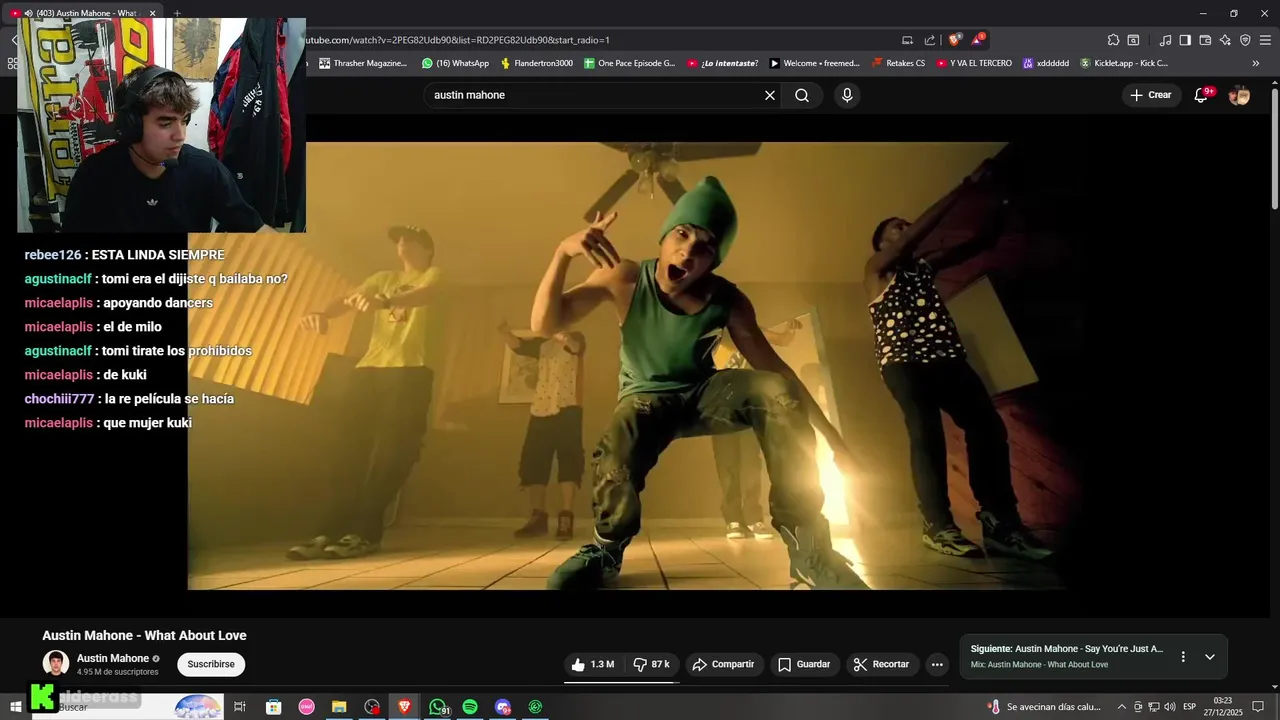
Task: Open the Y VA EL TERCERO bookmark
Action: (x=975, y=63)
